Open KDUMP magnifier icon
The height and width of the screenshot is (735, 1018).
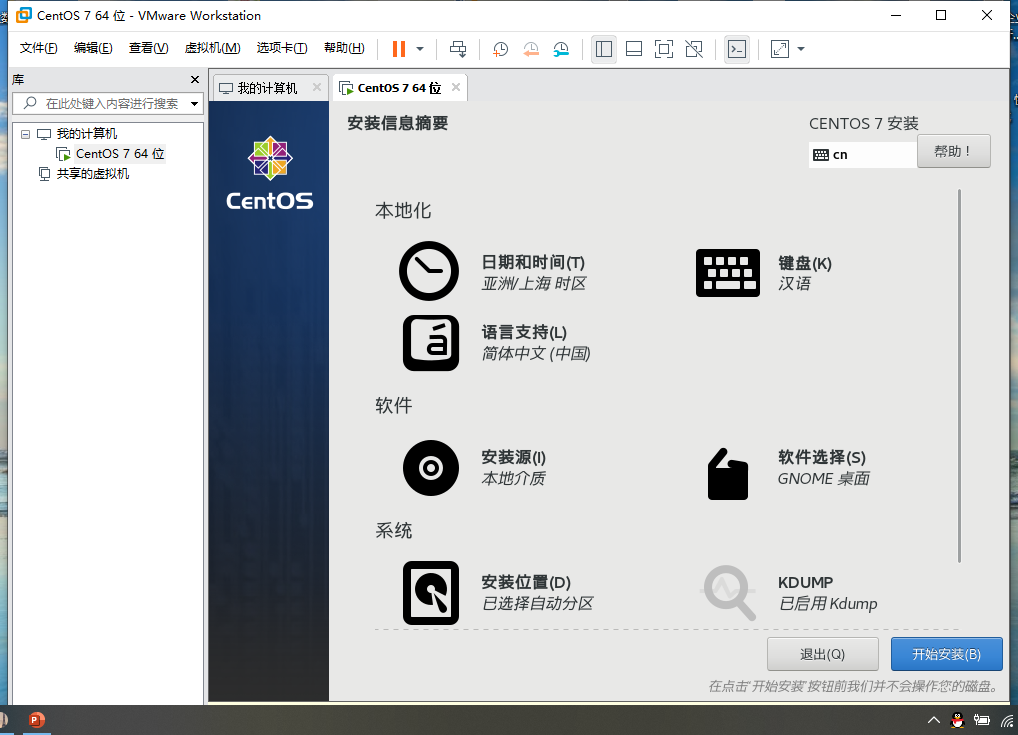(729, 593)
